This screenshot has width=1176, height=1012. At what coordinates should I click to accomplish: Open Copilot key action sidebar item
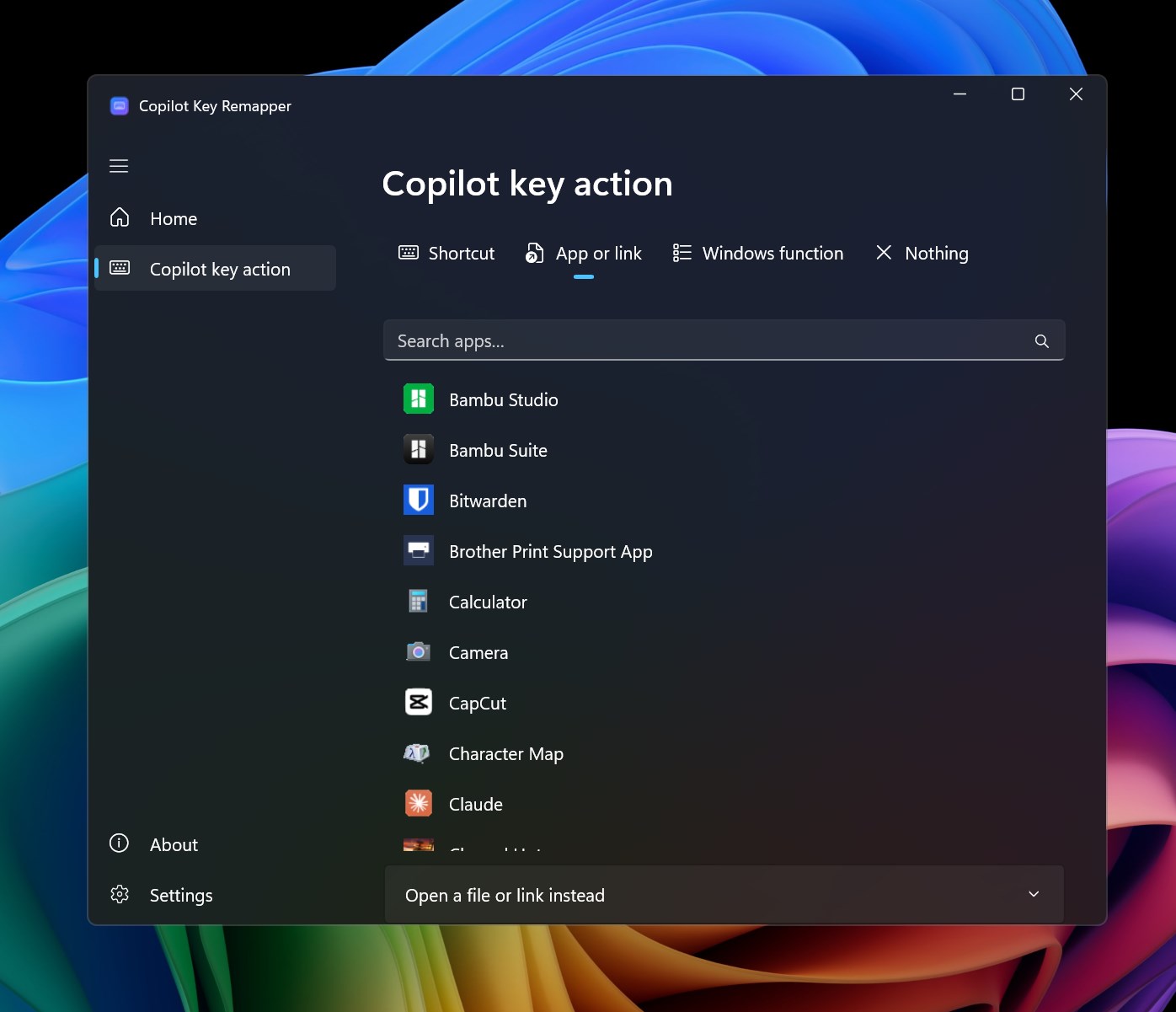tap(216, 269)
